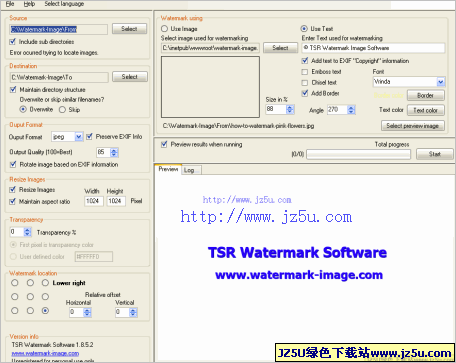Click the Text color button
The image size is (456, 363).
point(426,110)
